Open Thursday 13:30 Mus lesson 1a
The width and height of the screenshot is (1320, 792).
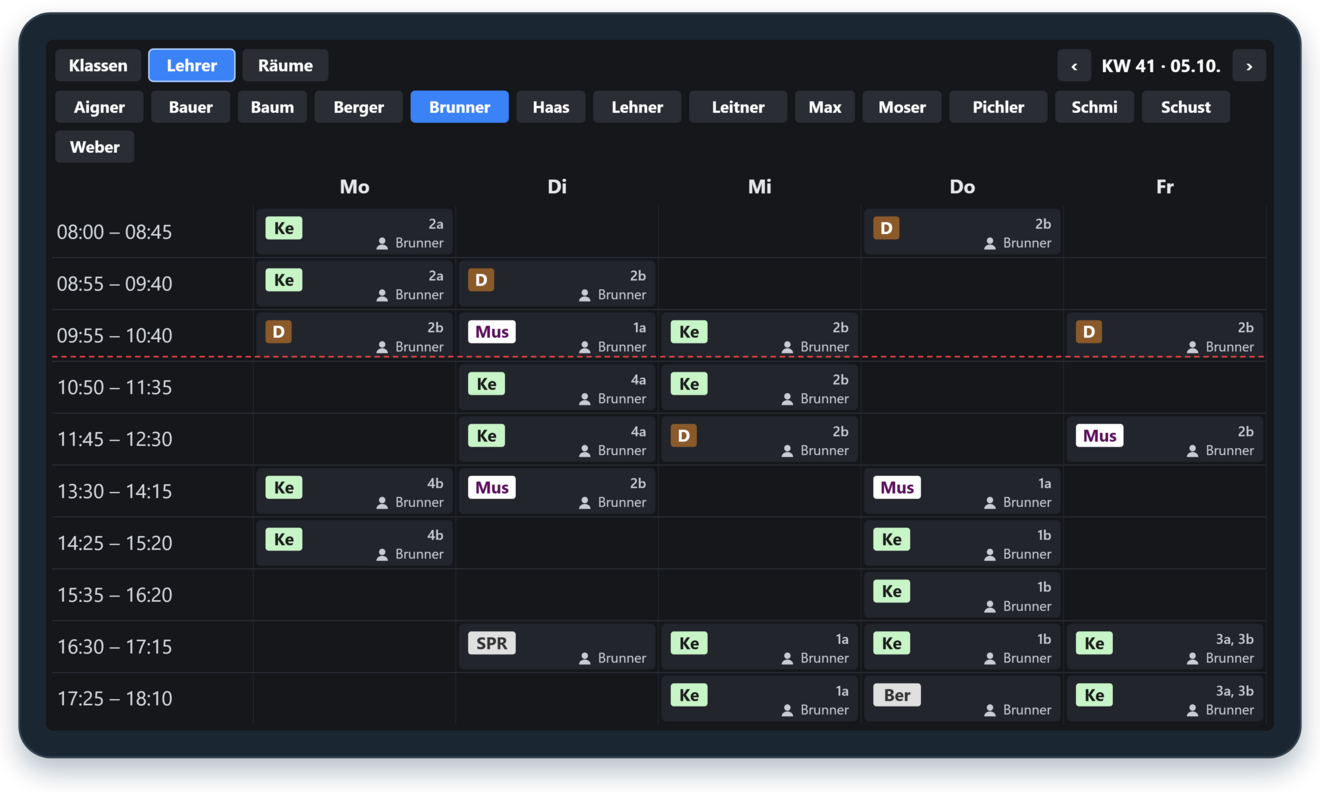(x=962, y=492)
